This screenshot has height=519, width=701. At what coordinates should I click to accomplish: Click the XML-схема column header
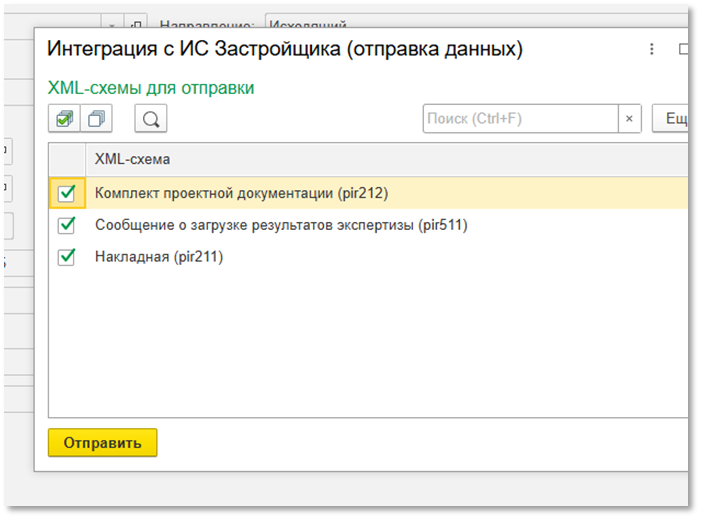132,159
